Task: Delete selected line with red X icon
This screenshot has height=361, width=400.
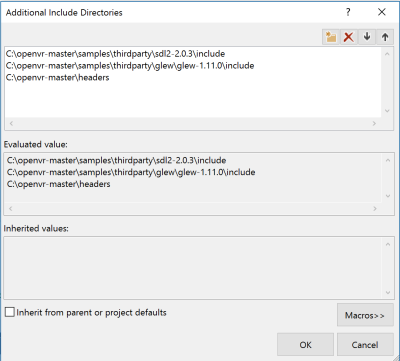Action: tap(349, 37)
